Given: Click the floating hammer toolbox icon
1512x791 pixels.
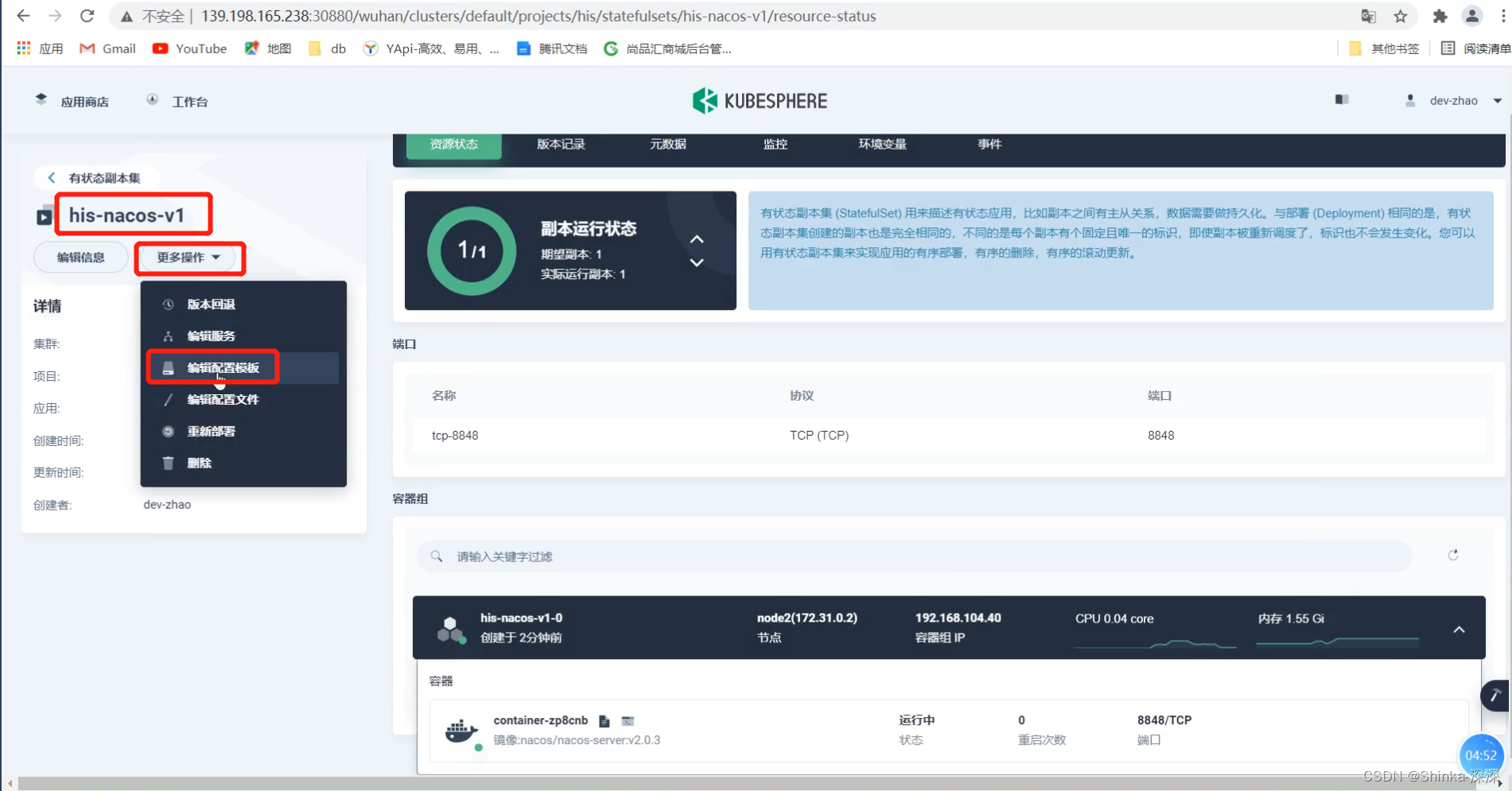Looking at the screenshot, I should (1495, 696).
